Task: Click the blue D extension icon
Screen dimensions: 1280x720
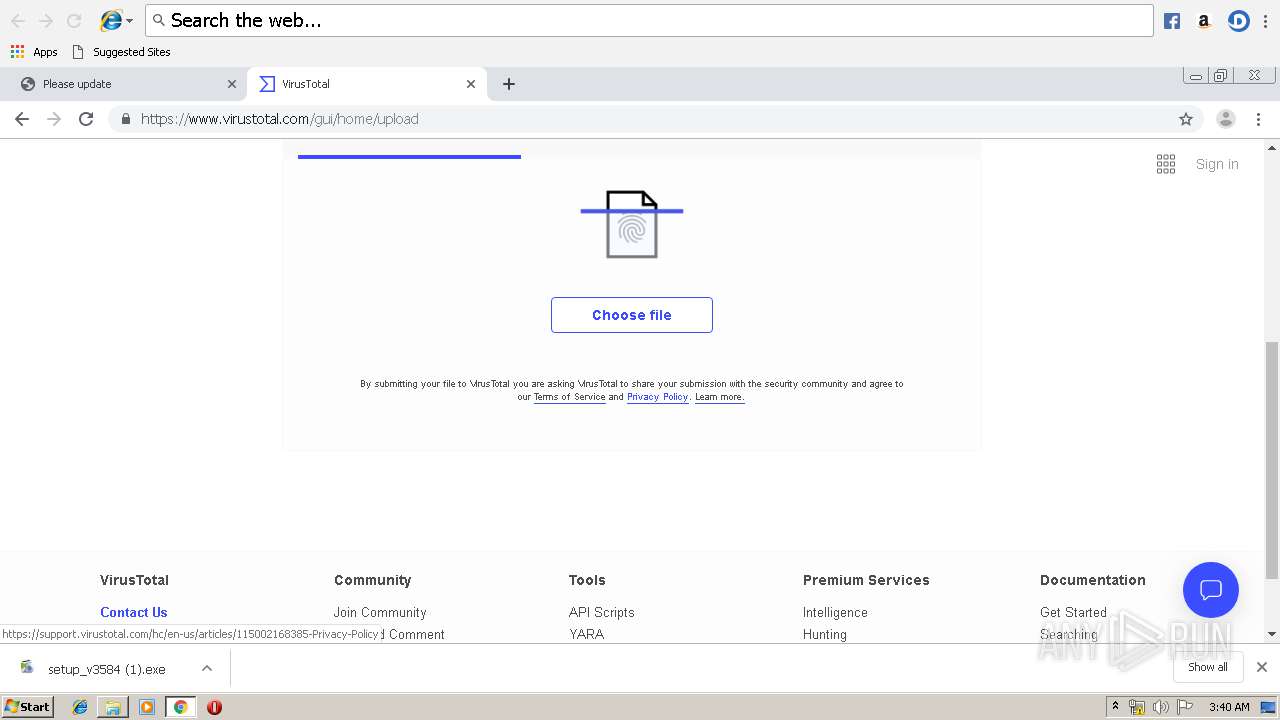Action: pyautogui.click(x=1238, y=21)
